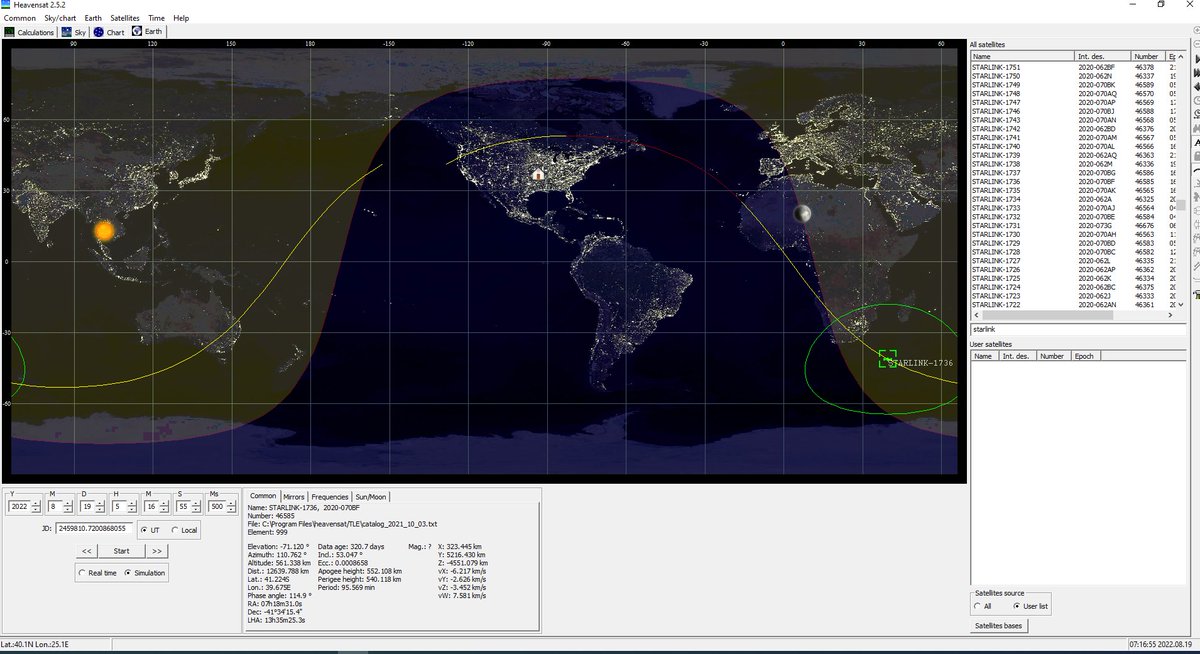Select the Earth map tab

coord(147,32)
